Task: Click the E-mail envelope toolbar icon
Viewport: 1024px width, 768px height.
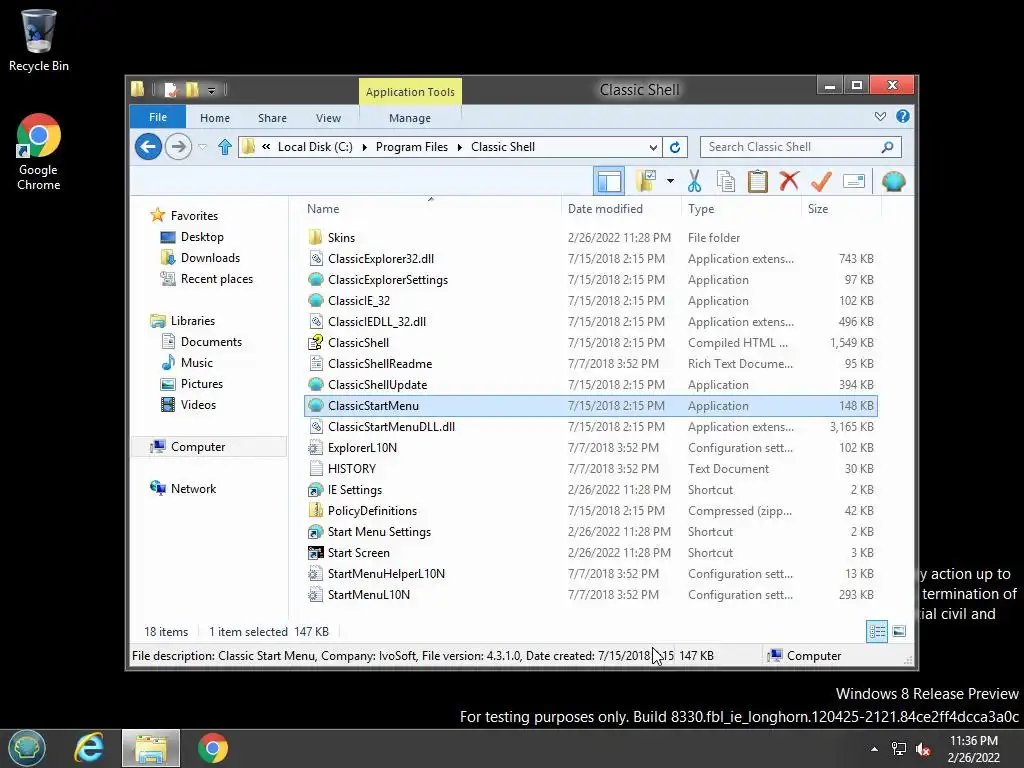Action: (x=854, y=181)
